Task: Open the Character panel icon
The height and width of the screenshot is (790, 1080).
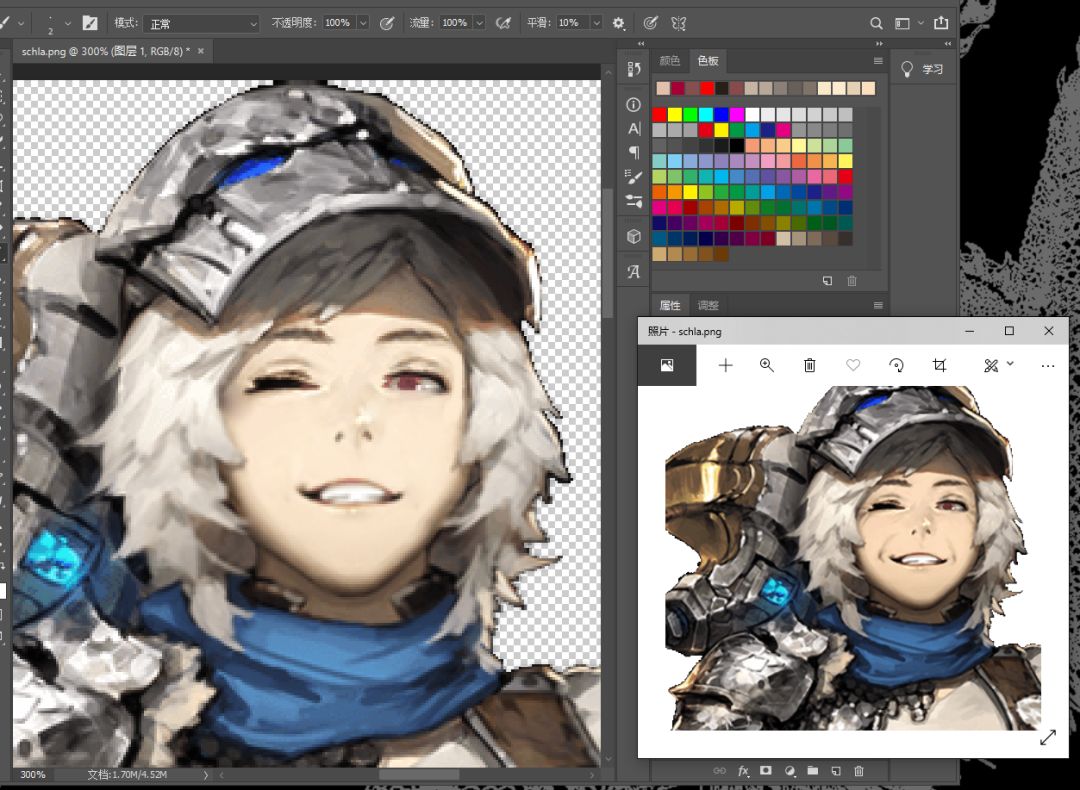Action: click(634, 129)
